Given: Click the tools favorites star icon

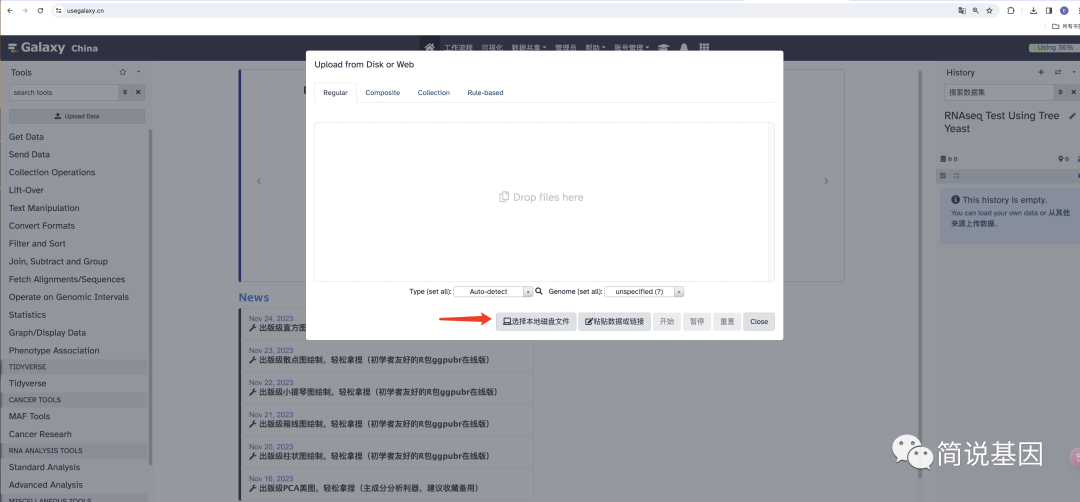Looking at the screenshot, I should click(123, 72).
